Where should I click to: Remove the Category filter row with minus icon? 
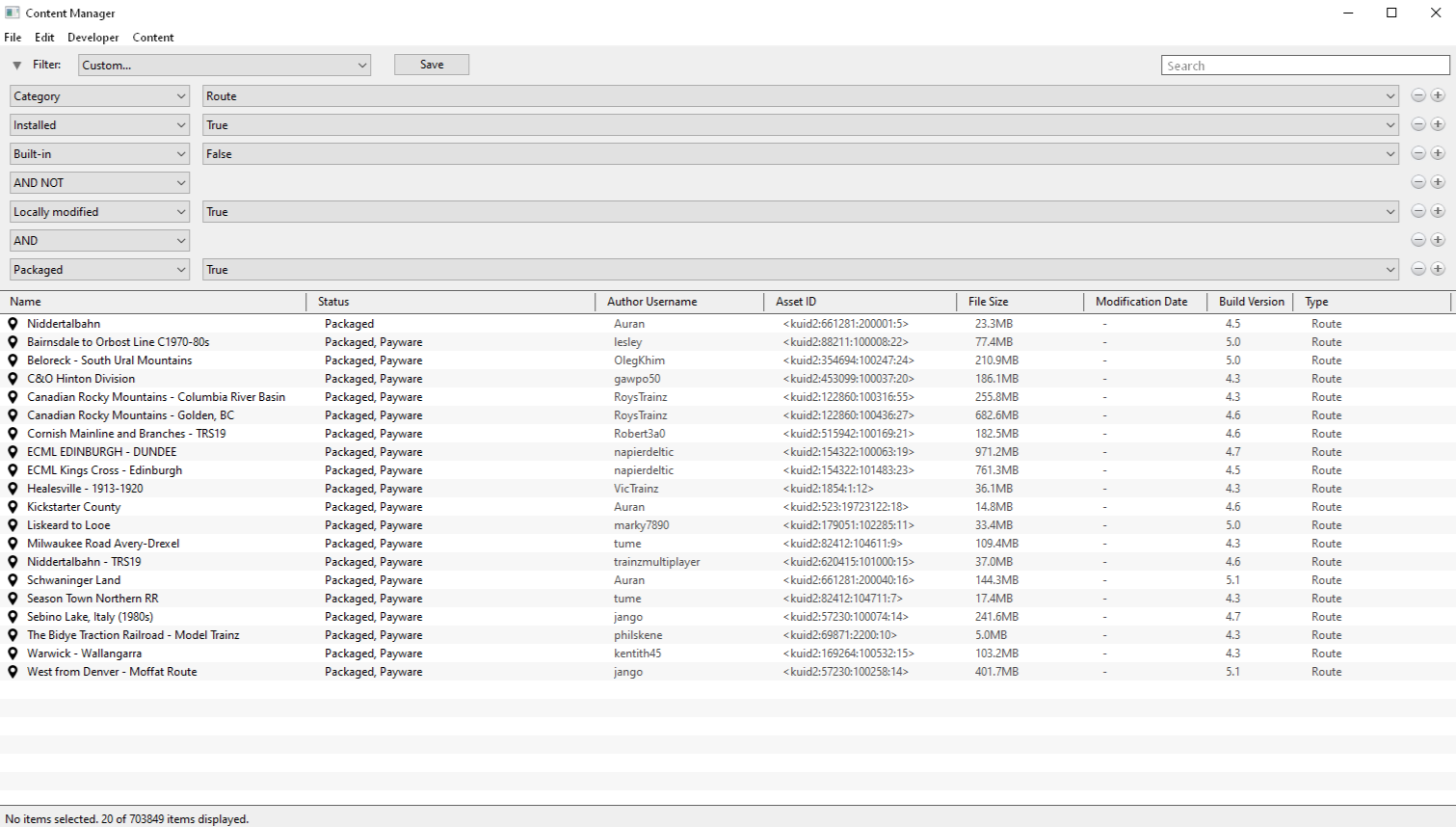(1418, 95)
